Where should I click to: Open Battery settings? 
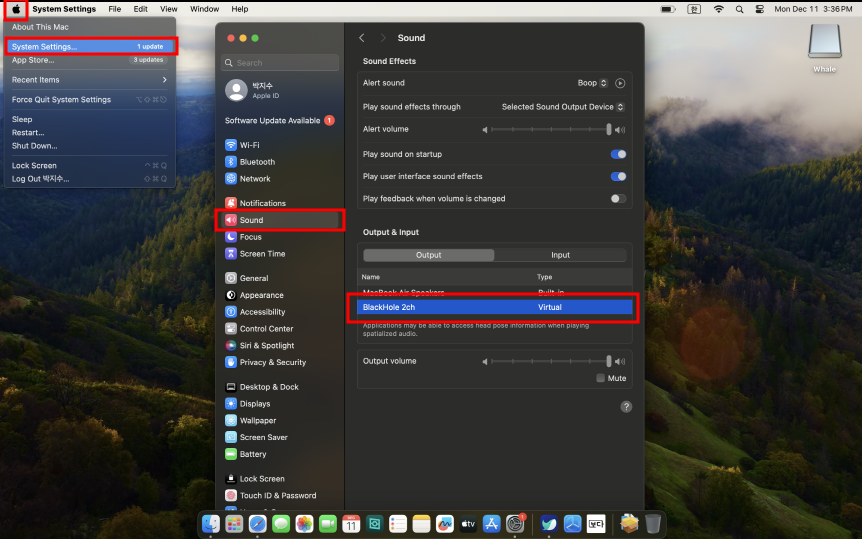click(x=246, y=454)
